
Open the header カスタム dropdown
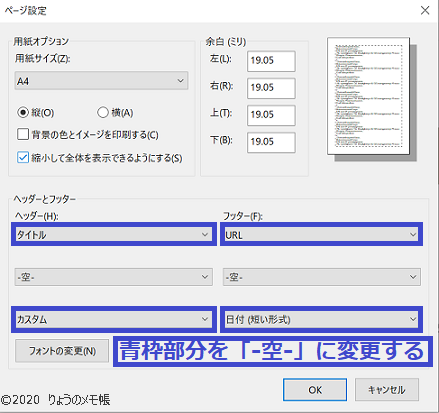114,319
